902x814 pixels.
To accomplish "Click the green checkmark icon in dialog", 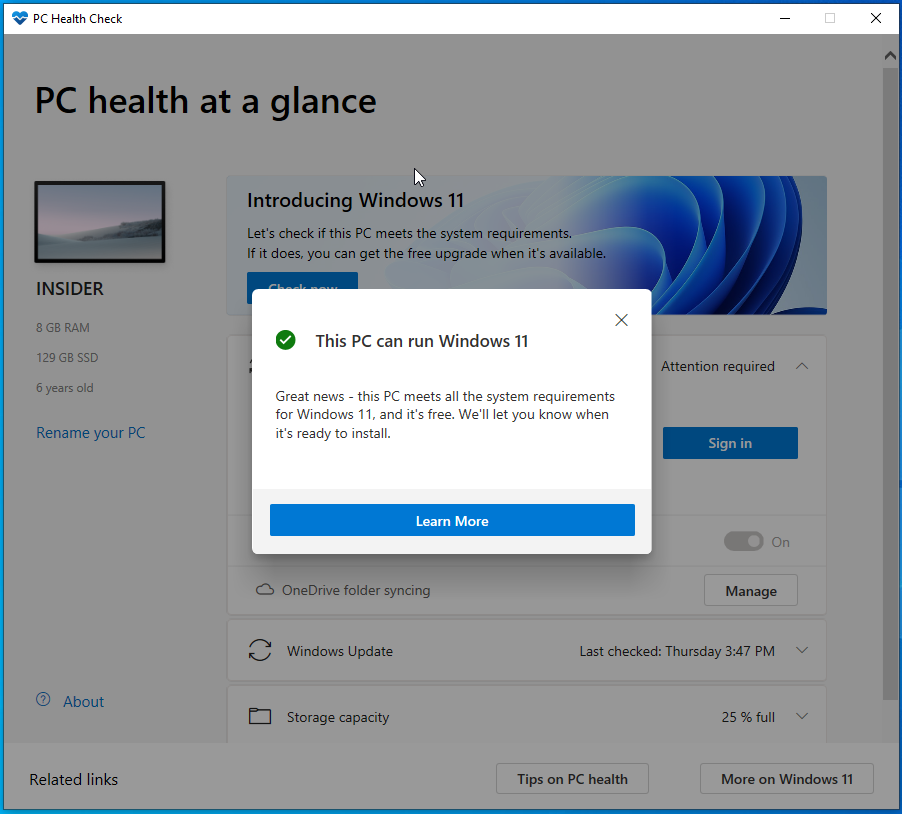I will [x=285, y=341].
